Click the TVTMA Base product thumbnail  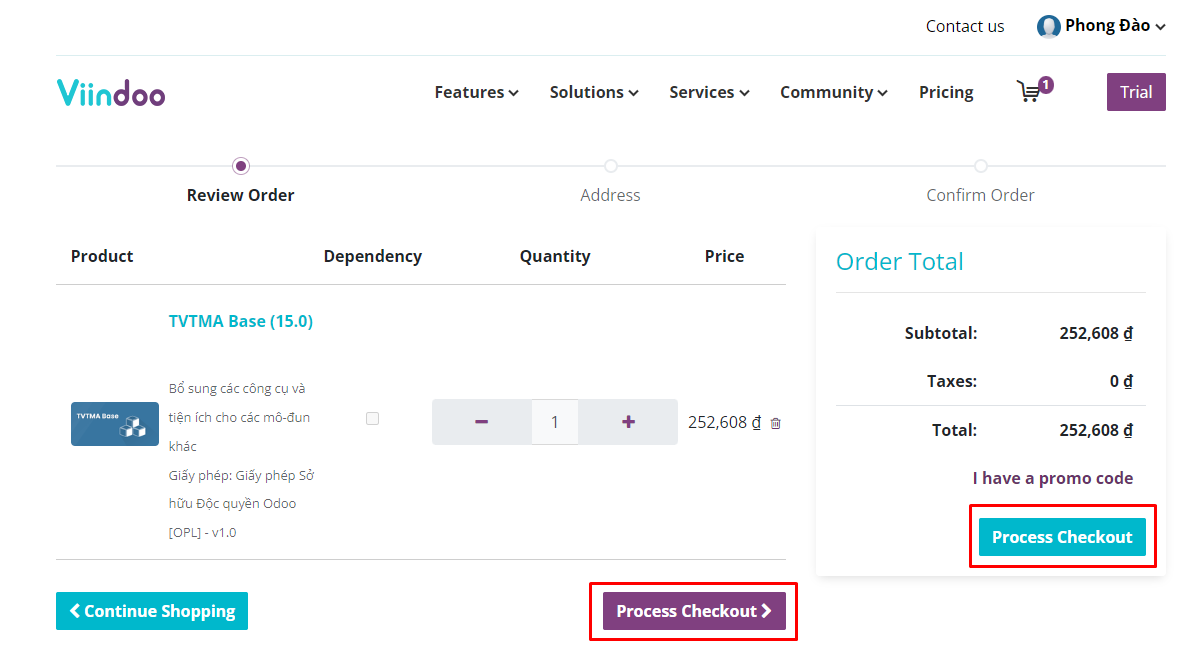(x=114, y=424)
